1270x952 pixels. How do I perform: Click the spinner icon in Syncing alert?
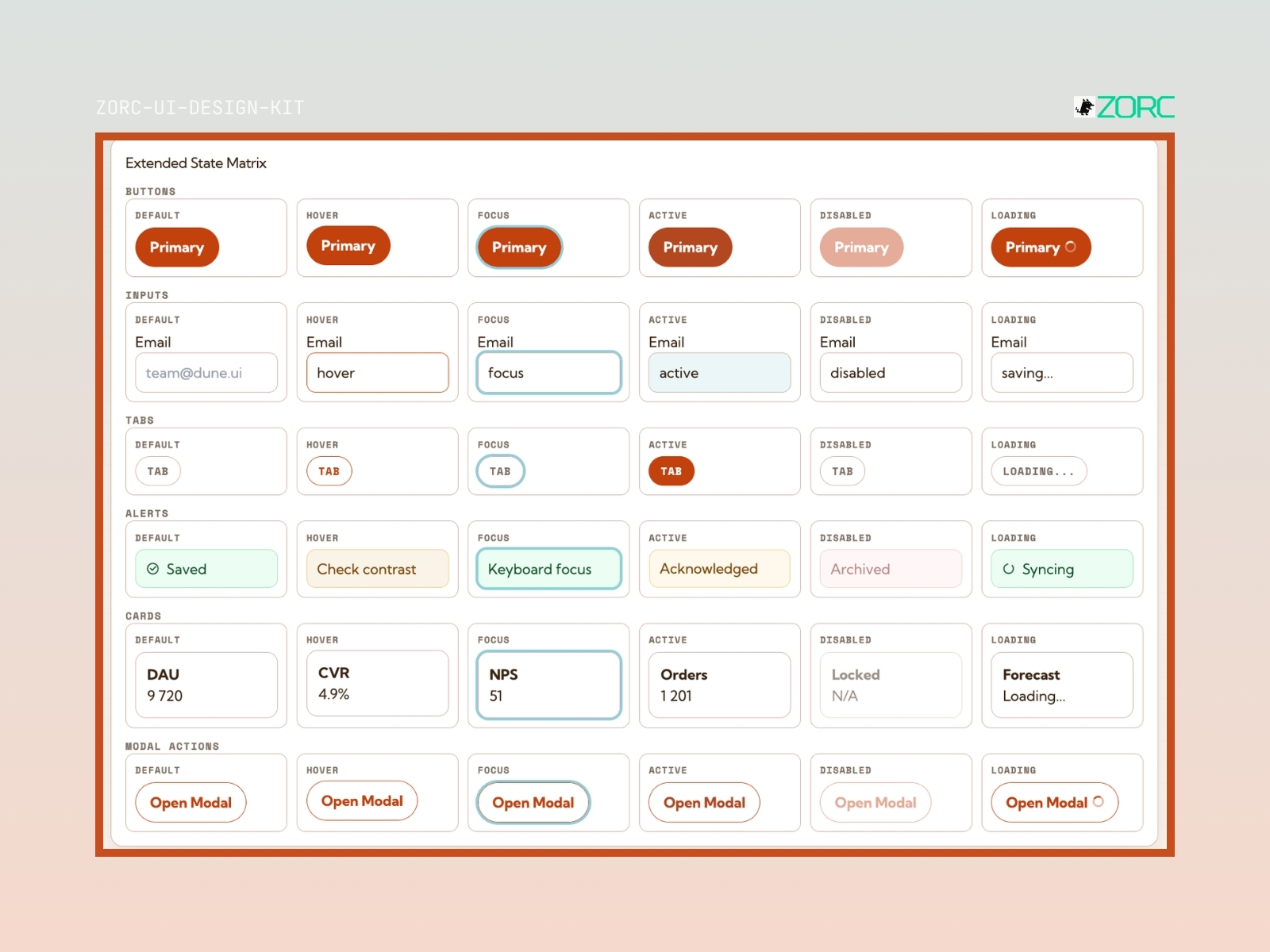point(1008,569)
